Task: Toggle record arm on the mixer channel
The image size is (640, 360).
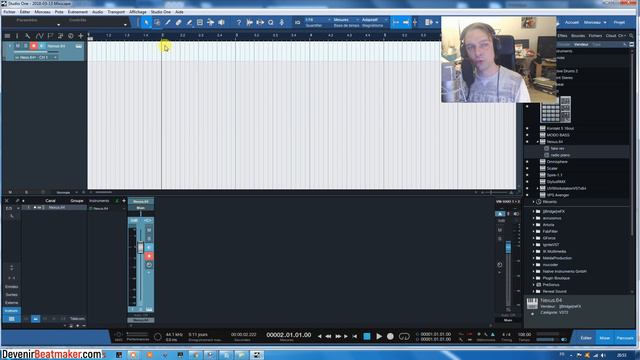Action: (149, 256)
